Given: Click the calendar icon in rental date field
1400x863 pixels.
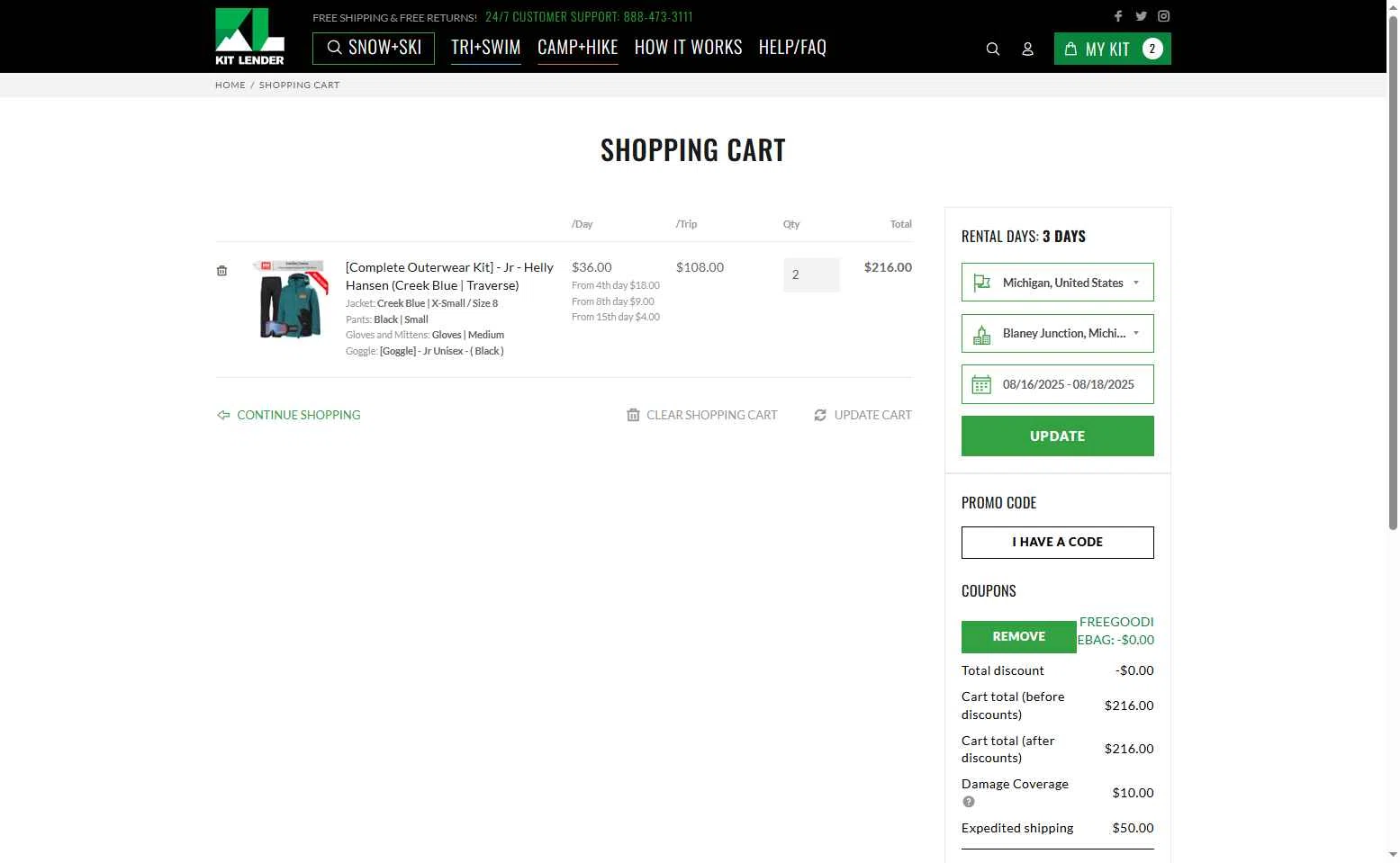Looking at the screenshot, I should point(981,384).
